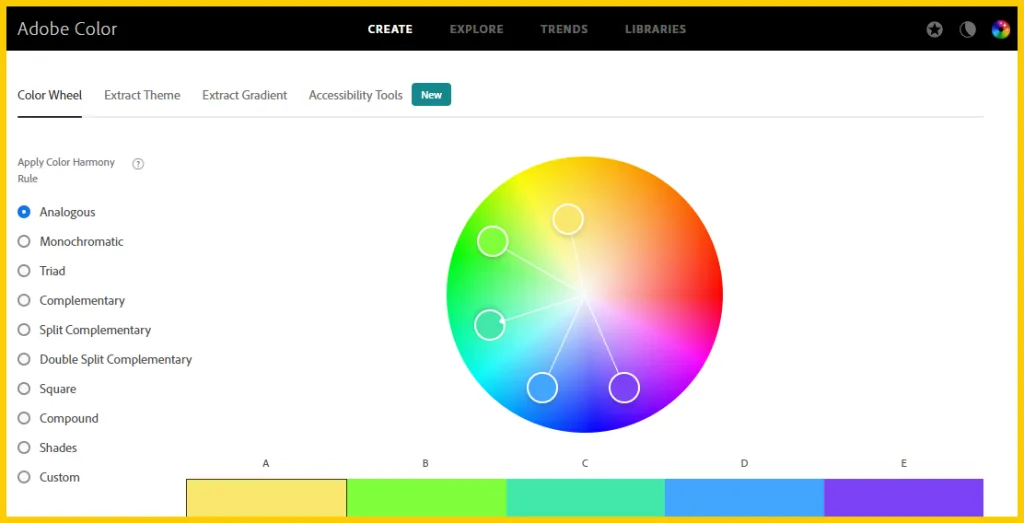
Task: Open the EXPLORE menu
Action: pyautogui.click(x=476, y=29)
